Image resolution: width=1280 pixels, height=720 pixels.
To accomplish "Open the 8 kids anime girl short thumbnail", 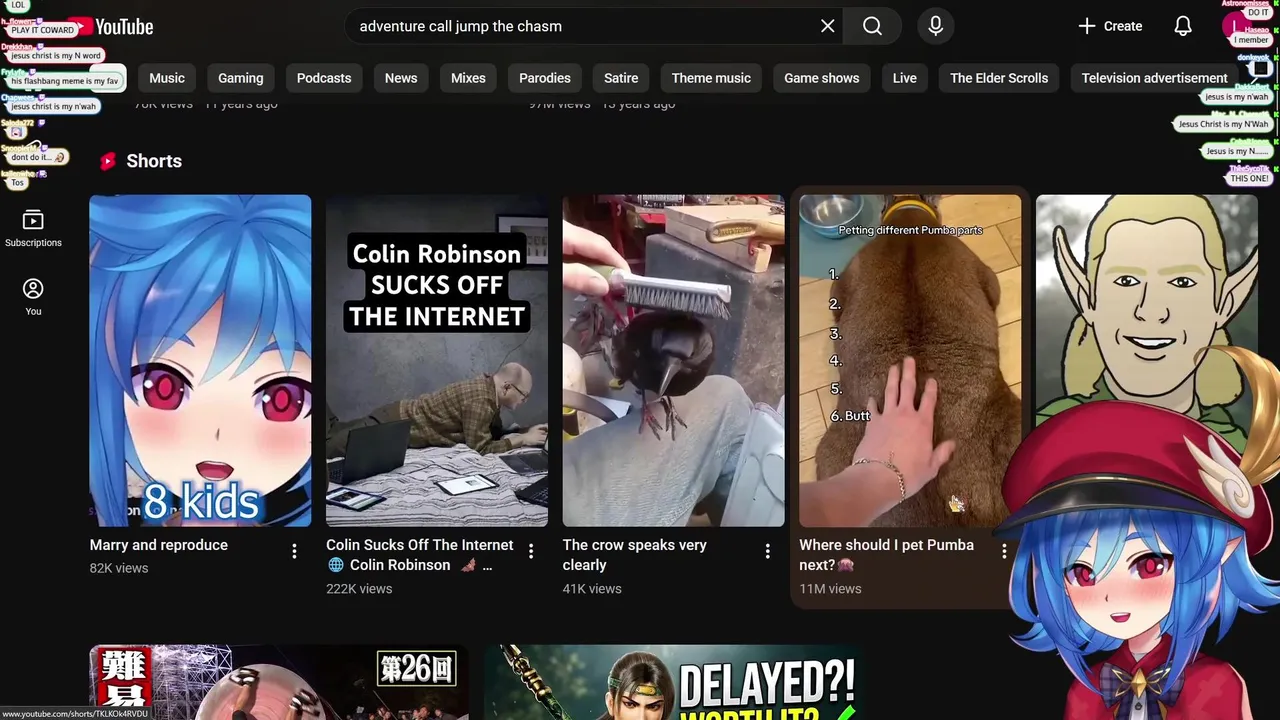I will click(x=200, y=360).
